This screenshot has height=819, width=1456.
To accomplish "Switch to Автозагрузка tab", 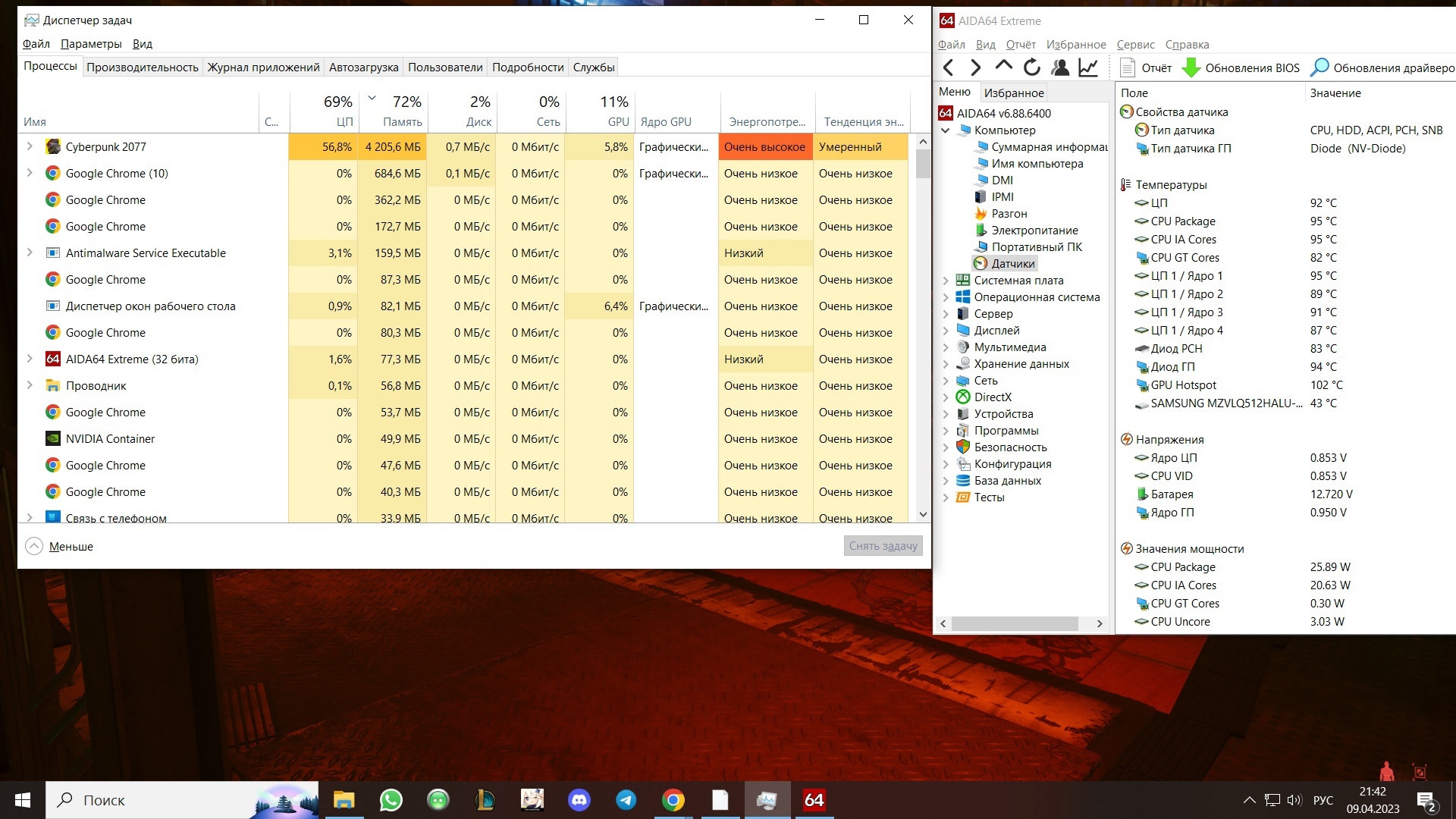I will pyautogui.click(x=363, y=67).
